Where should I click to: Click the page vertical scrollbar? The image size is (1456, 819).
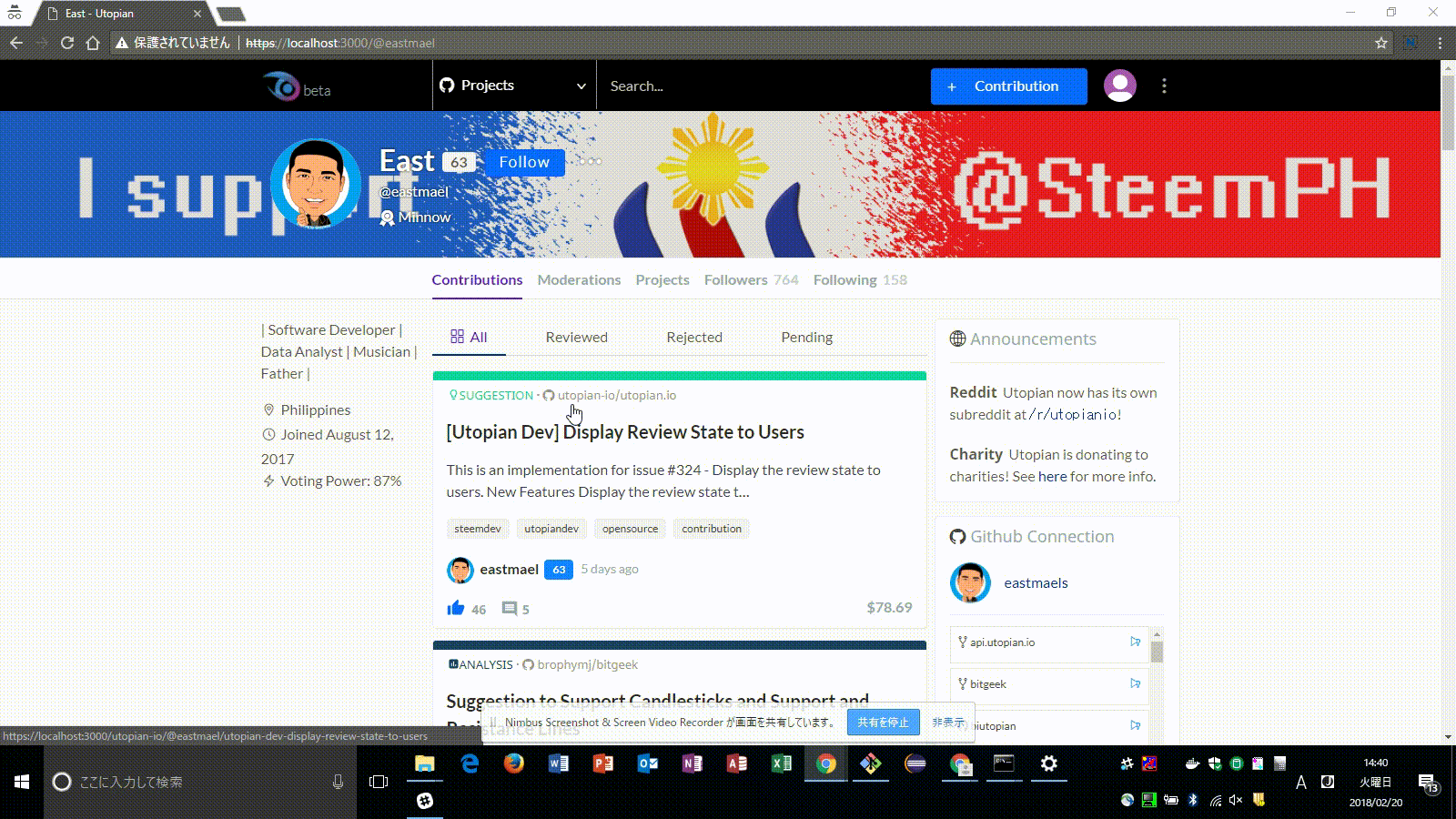(1448, 114)
